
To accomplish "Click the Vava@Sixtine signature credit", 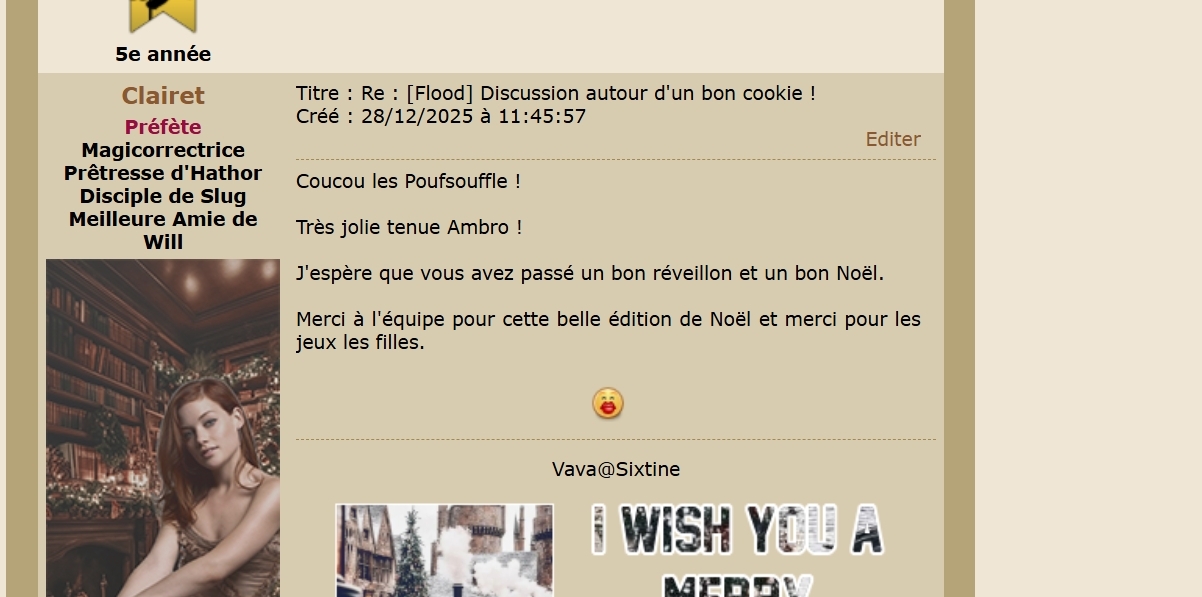I will [616, 469].
